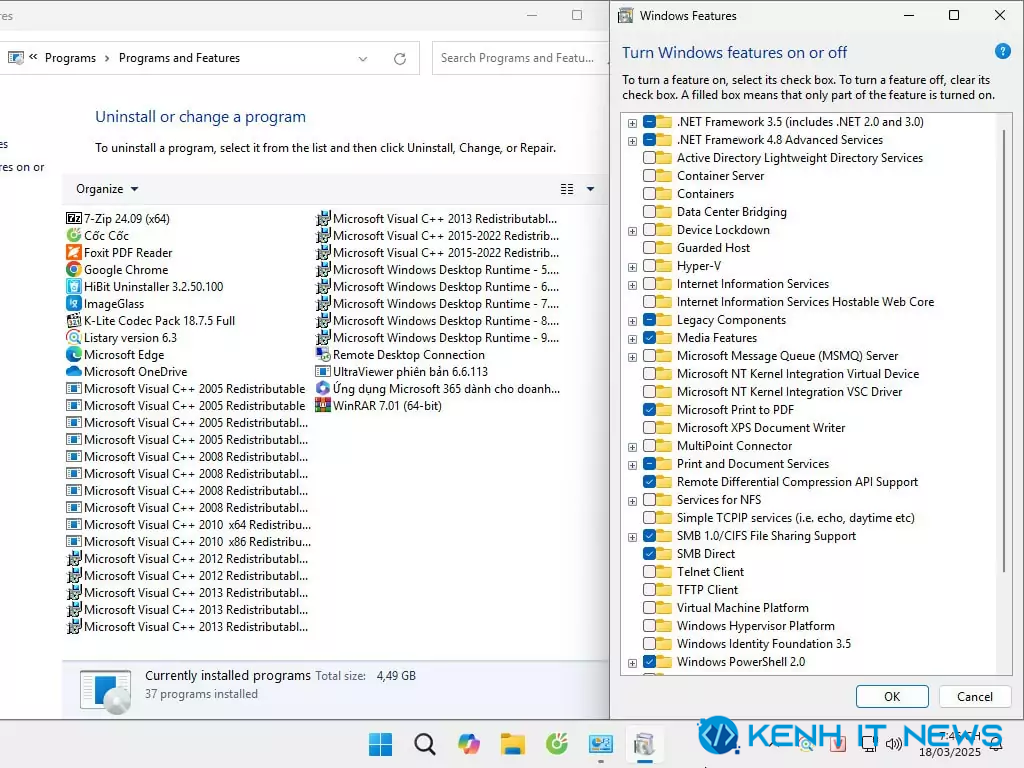Click the Foxit PDF Reader icon
The image size is (1024, 768).
74,252
